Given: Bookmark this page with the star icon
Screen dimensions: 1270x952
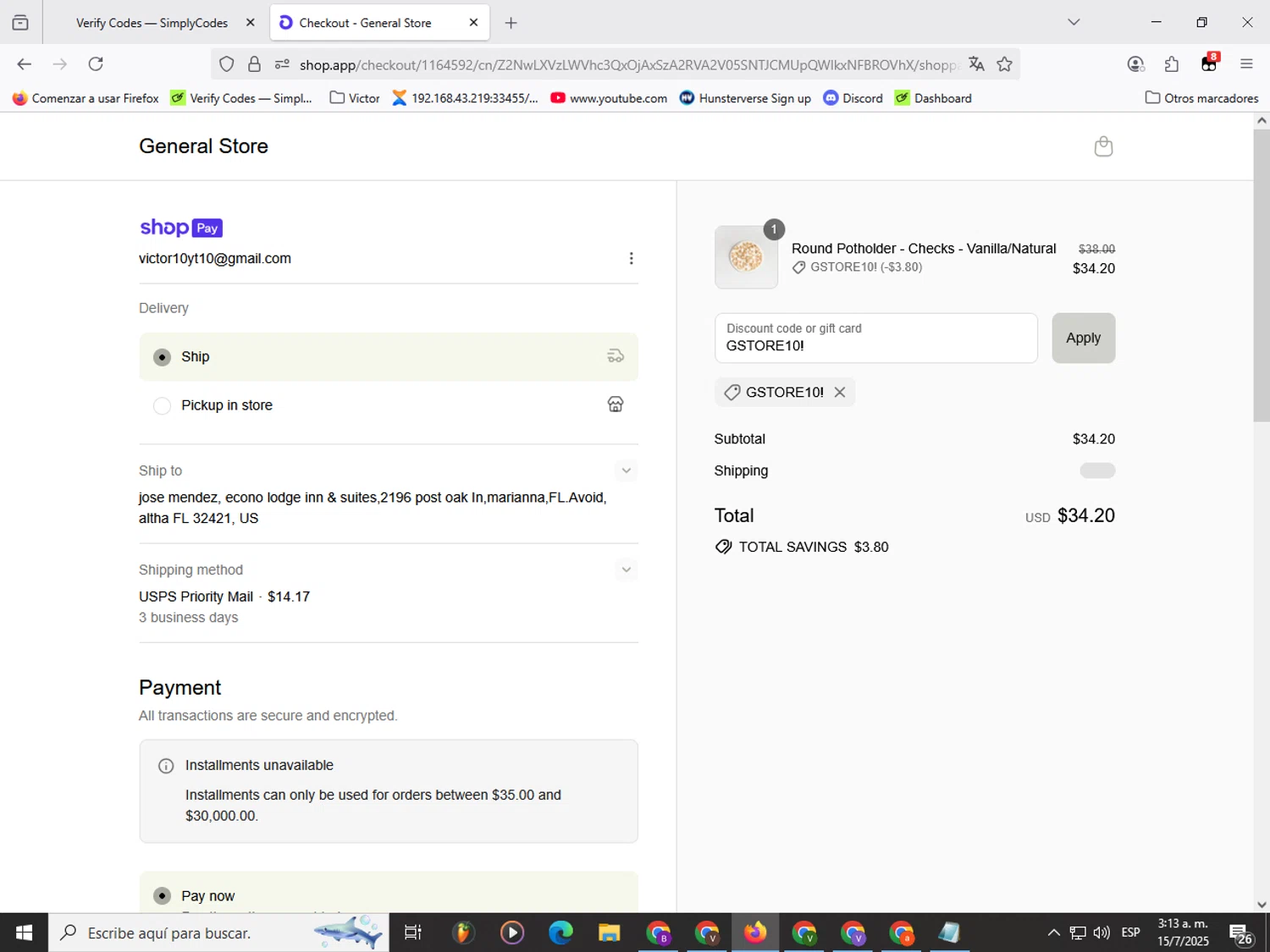Looking at the screenshot, I should (x=1005, y=64).
